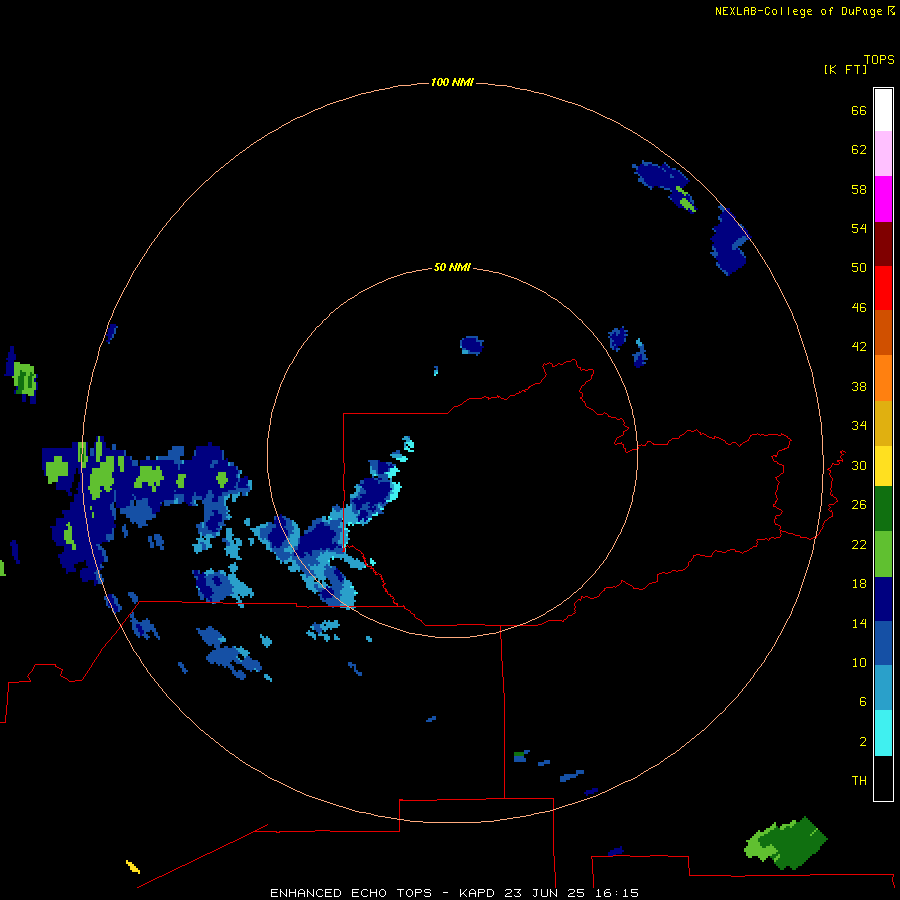This screenshot has width=900, height=900.
Task: Click the legend value 18
Action: [x=859, y=584]
